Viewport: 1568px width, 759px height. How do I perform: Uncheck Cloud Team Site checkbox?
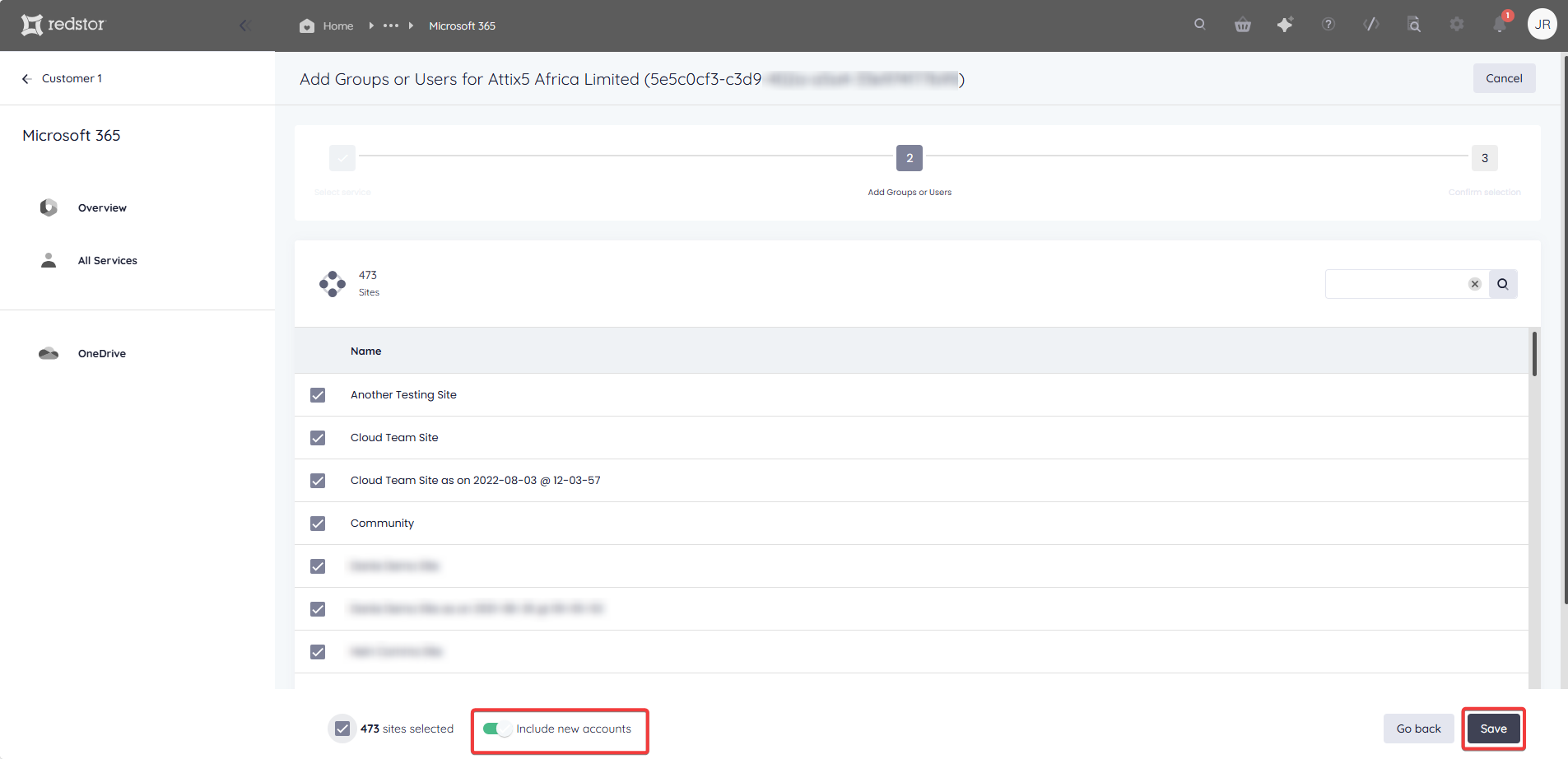[318, 438]
